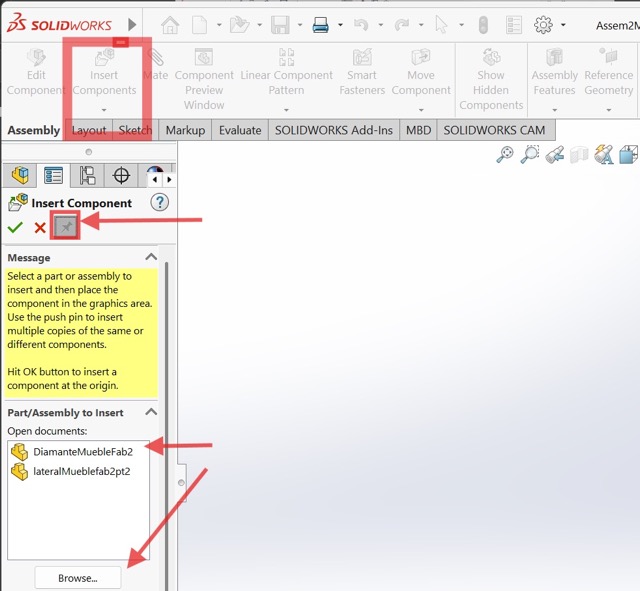Screen dimensions: 640x591
Task: Switch to the Sketch tab
Action: click(135, 130)
